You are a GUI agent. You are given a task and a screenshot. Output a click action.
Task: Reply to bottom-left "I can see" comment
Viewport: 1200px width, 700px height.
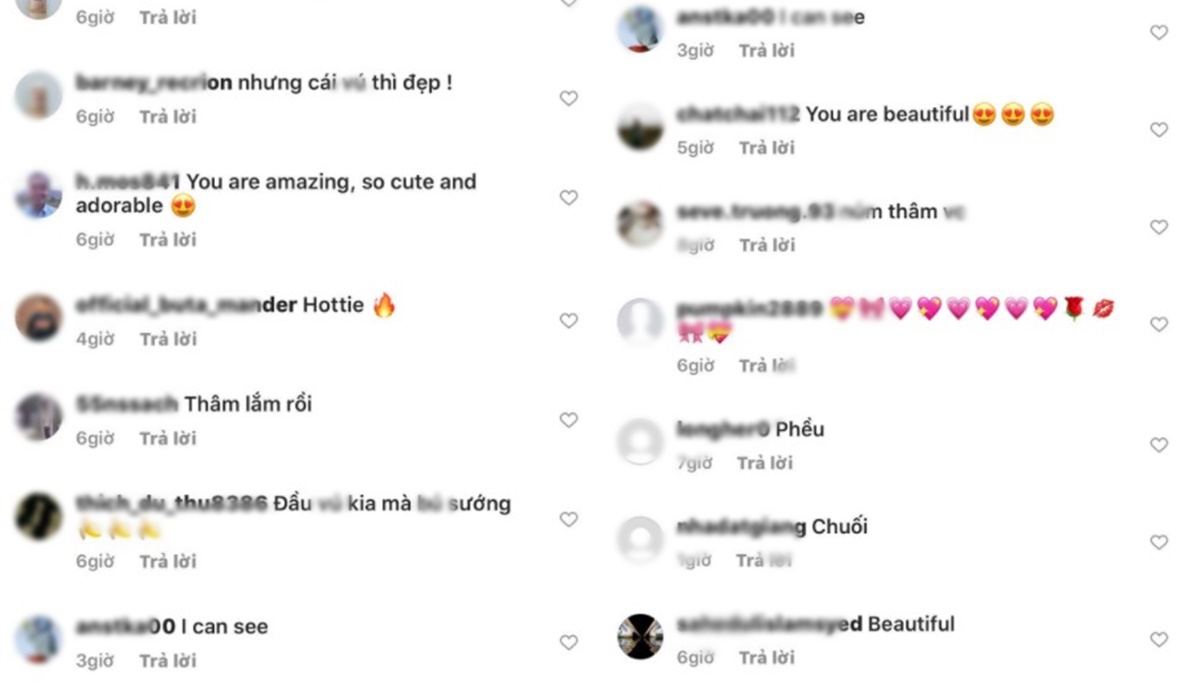(168, 660)
